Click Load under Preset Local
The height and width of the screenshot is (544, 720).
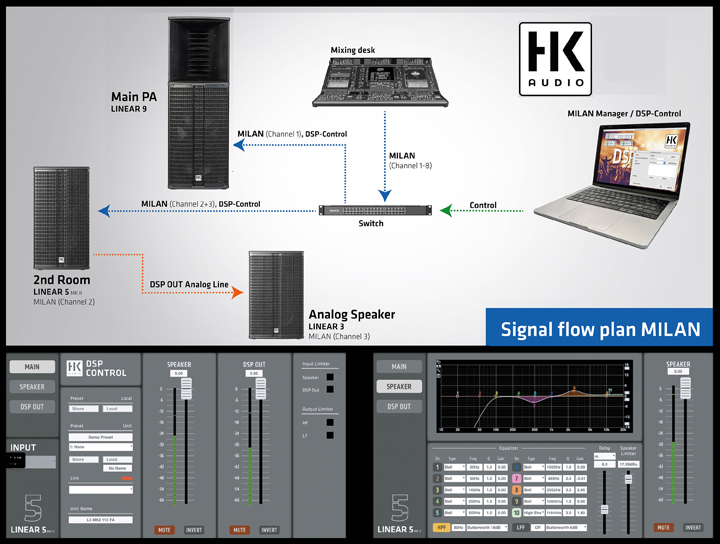118,409
